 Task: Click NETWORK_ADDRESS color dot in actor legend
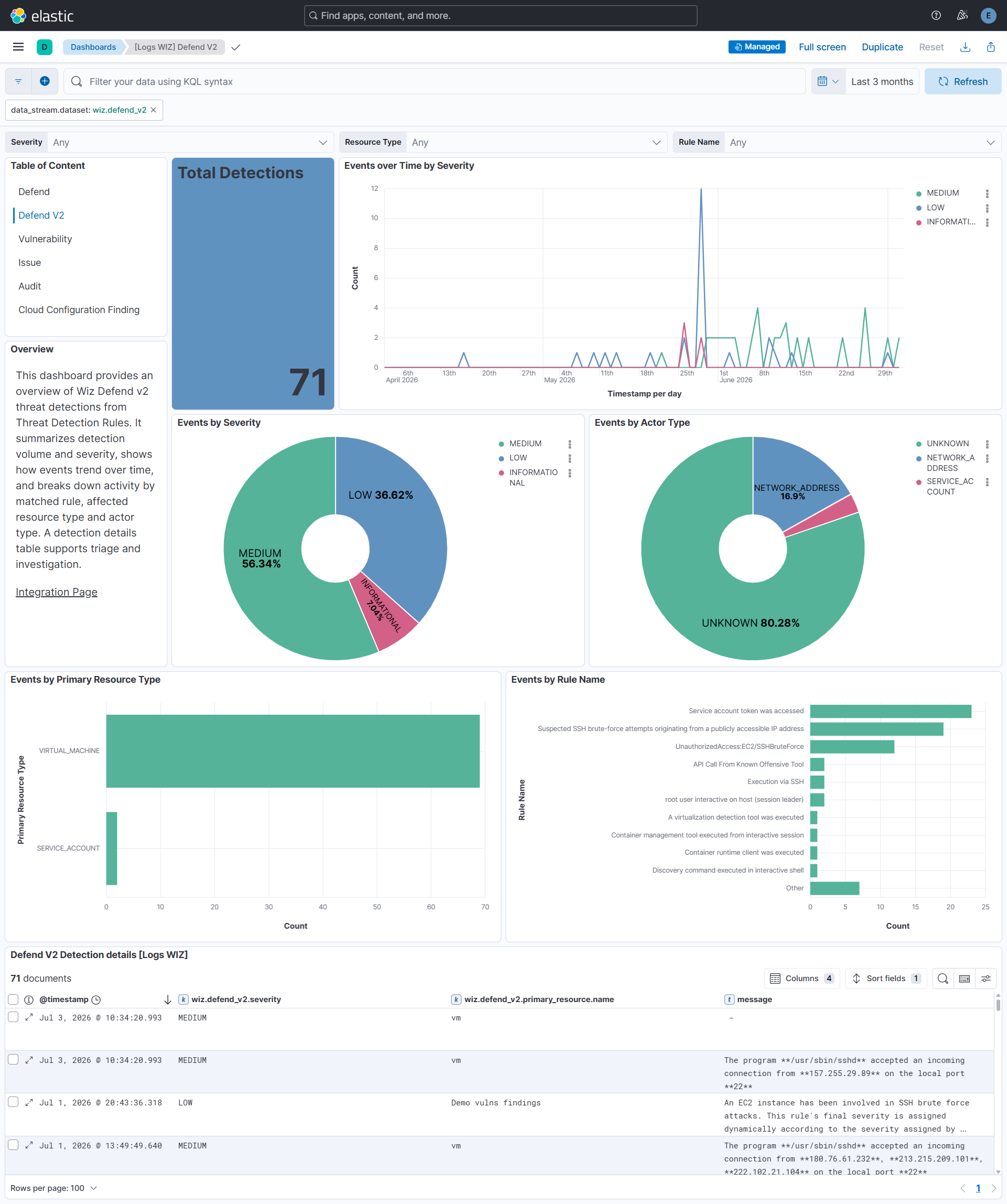(919, 458)
